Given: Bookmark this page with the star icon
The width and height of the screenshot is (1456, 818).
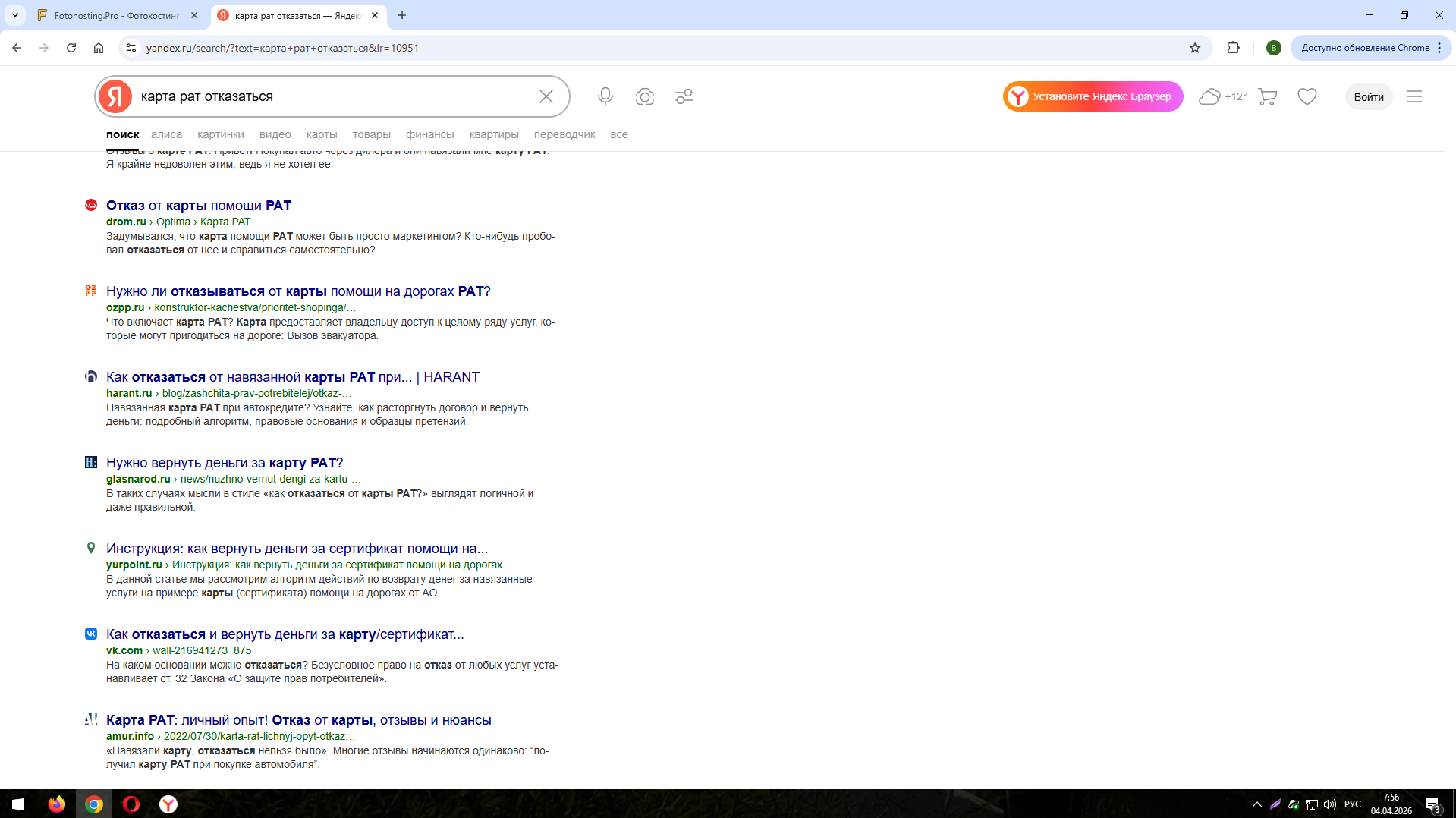Looking at the screenshot, I should pos(1195,48).
